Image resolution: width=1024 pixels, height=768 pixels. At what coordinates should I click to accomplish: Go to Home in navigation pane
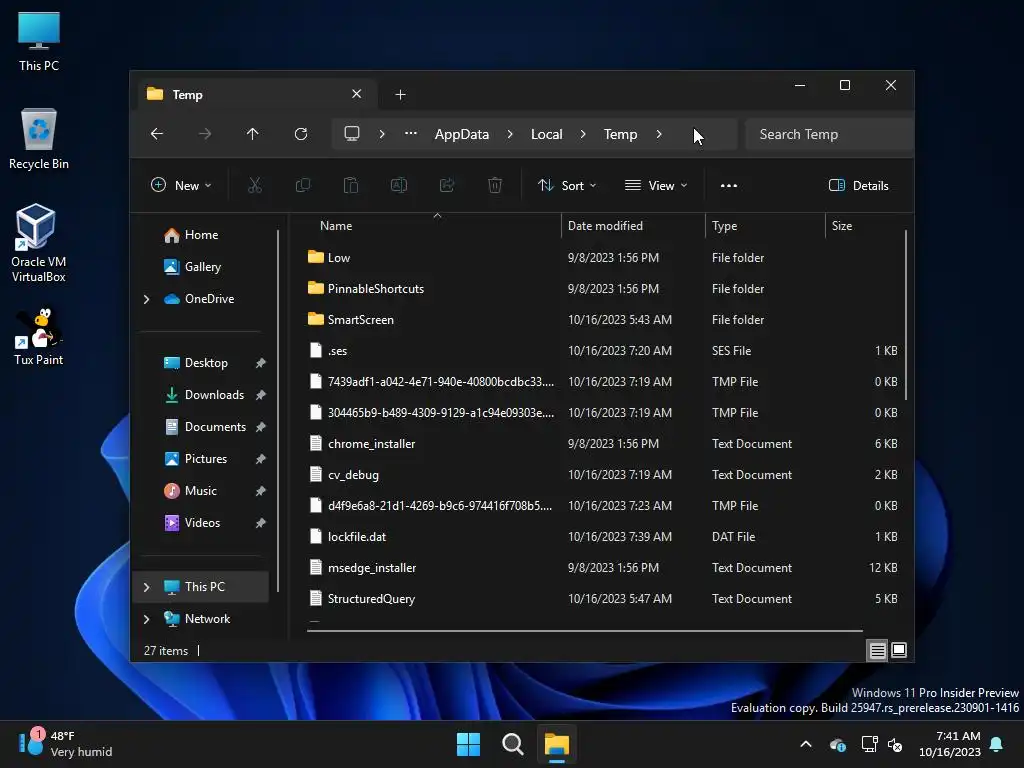[x=201, y=235]
